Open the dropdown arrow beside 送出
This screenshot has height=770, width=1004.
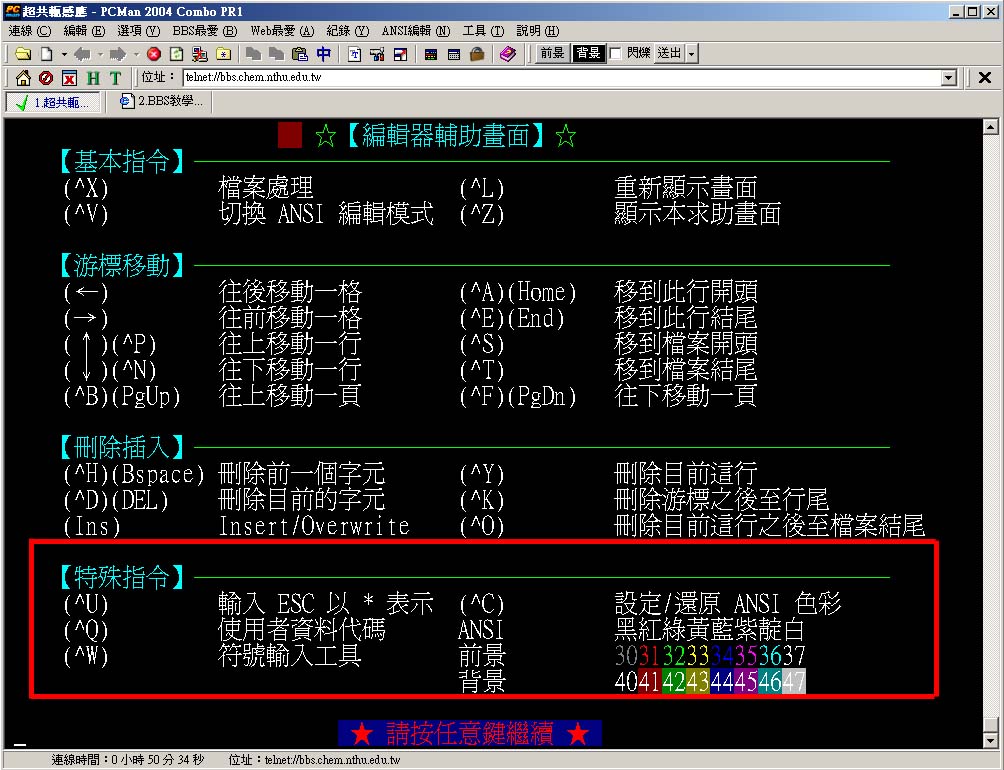click(x=692, y=54)
